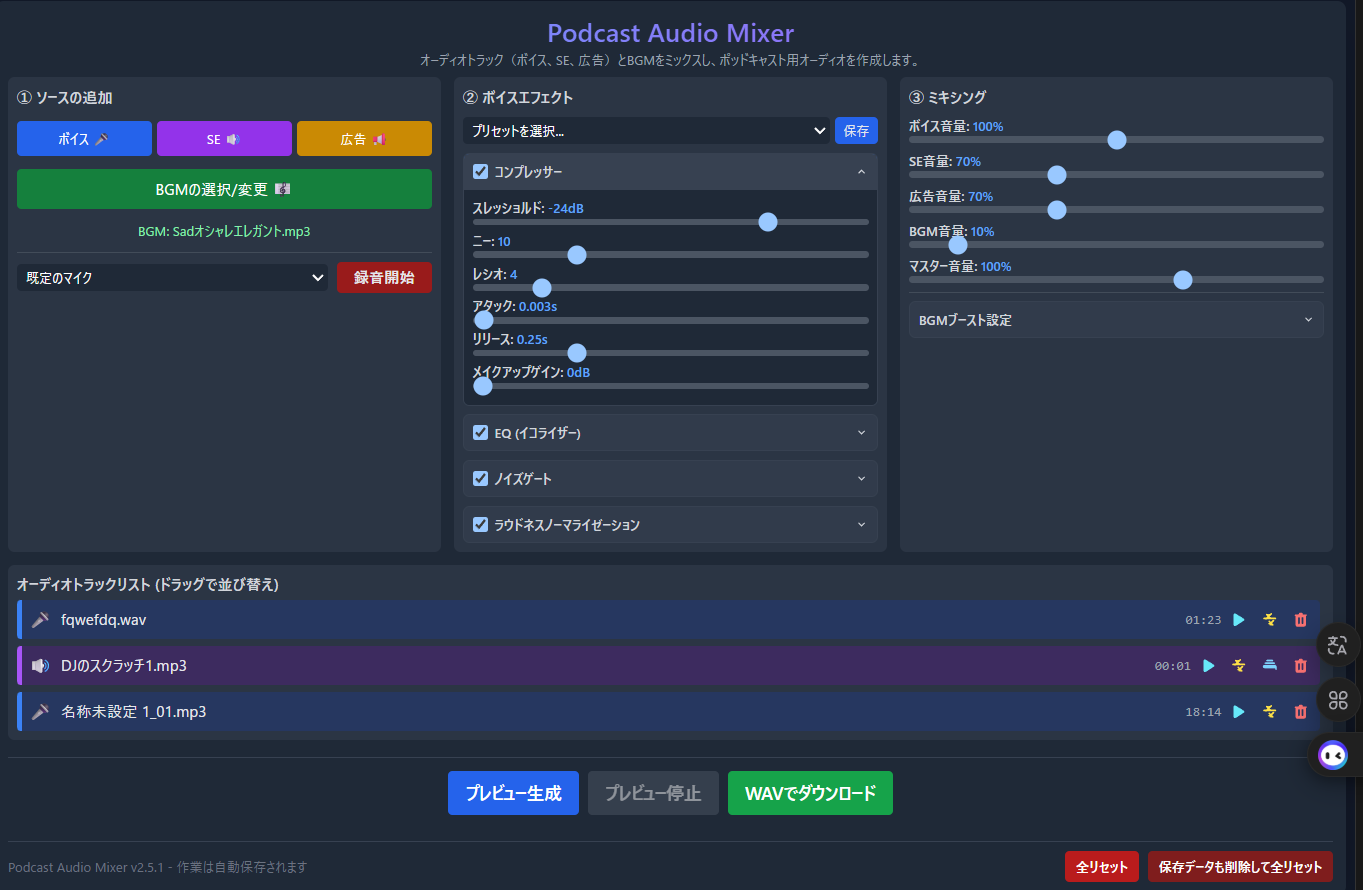Screen dimensions: 1363x890
Task: Start recording with 録音開始
Action: click(384, 277)
